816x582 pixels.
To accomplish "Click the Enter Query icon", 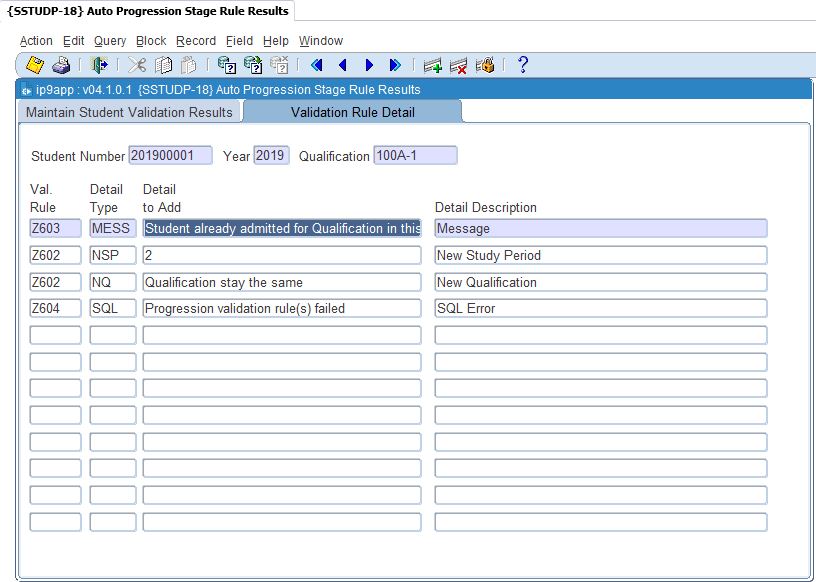I will (x=227, y=65).
